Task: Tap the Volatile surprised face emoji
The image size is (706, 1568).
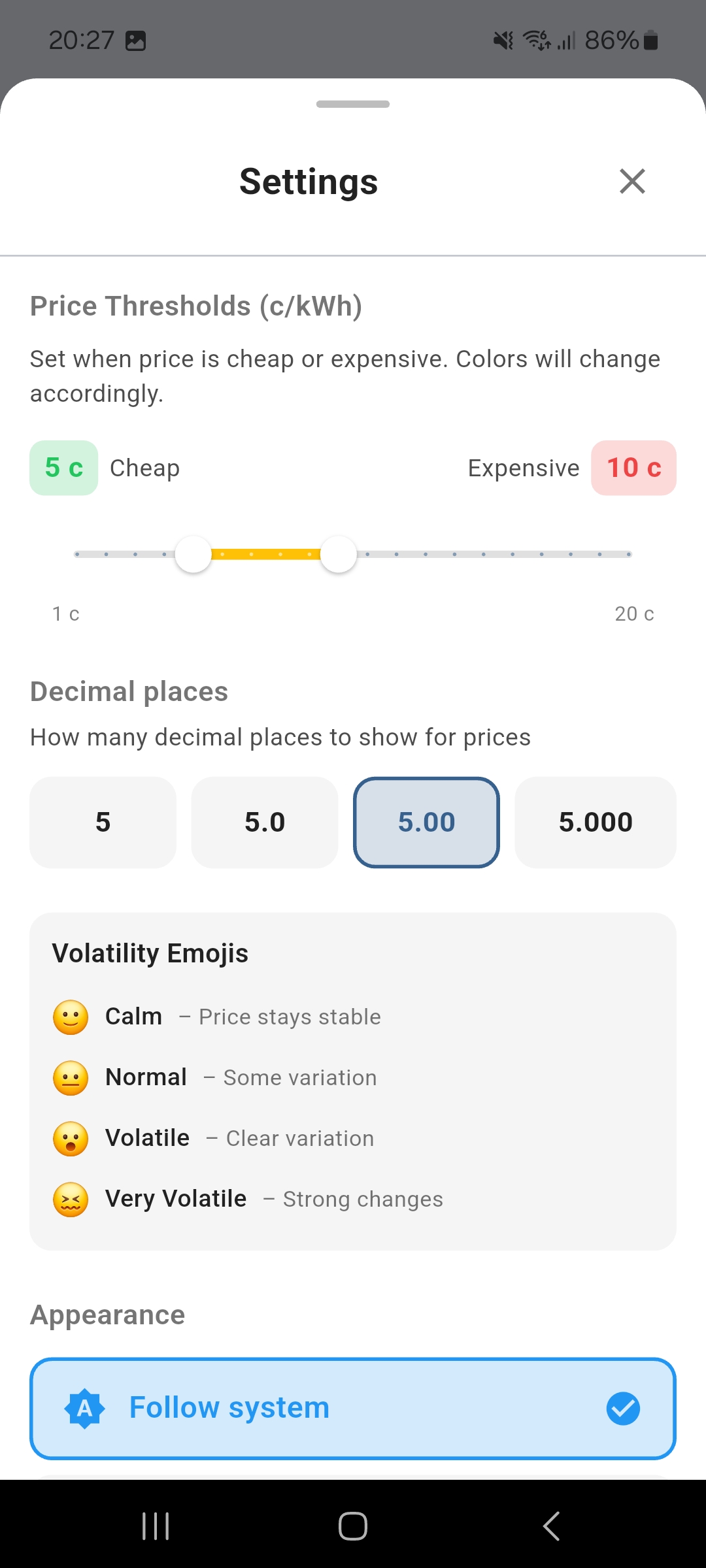Action: coord(71,1139)
